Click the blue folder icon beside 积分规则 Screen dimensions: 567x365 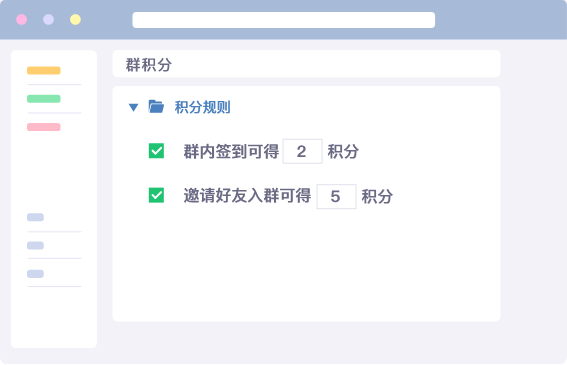pyautogui.click(x=156, y=107)
